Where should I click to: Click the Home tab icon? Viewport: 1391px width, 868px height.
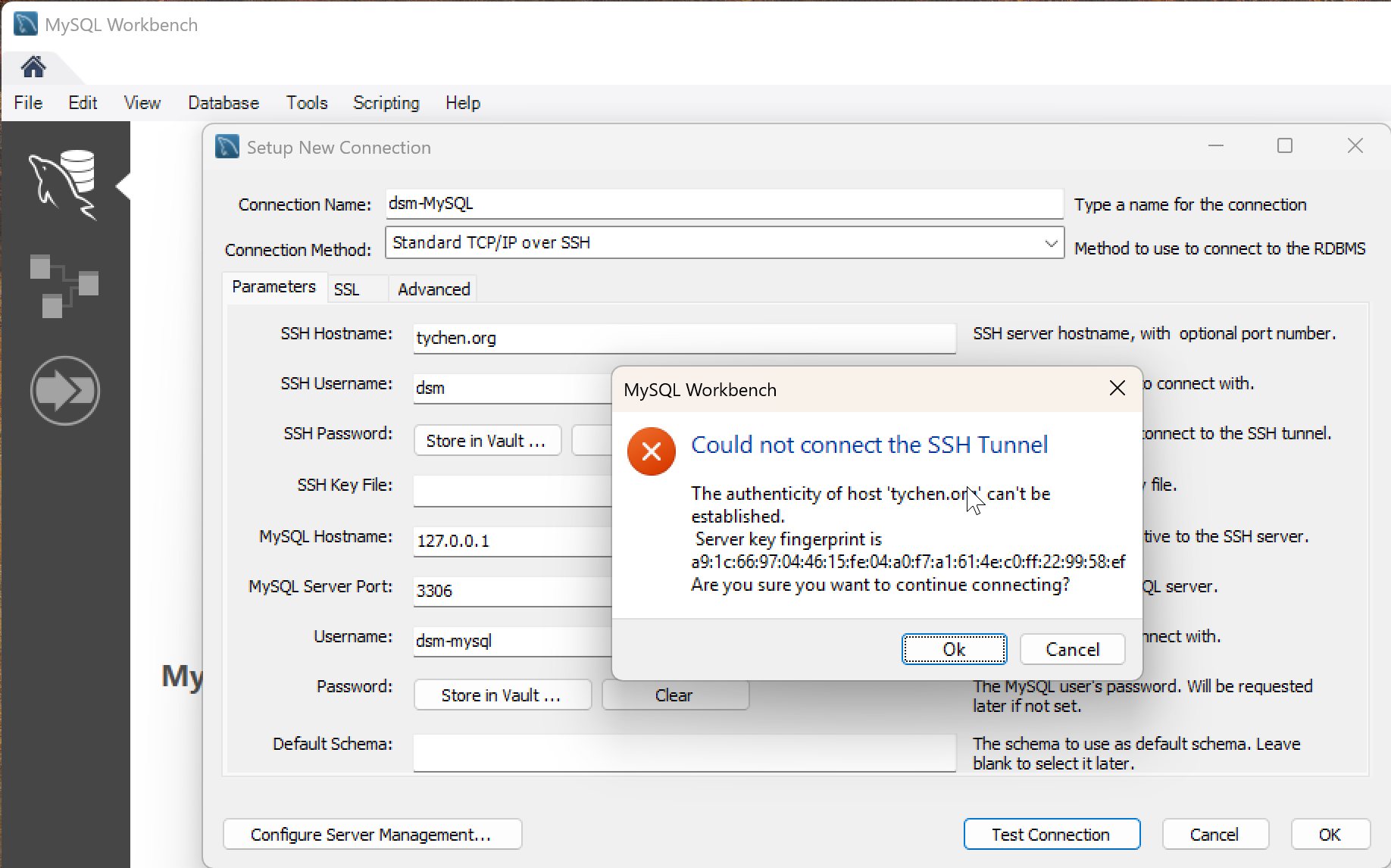tap(33, 67)
